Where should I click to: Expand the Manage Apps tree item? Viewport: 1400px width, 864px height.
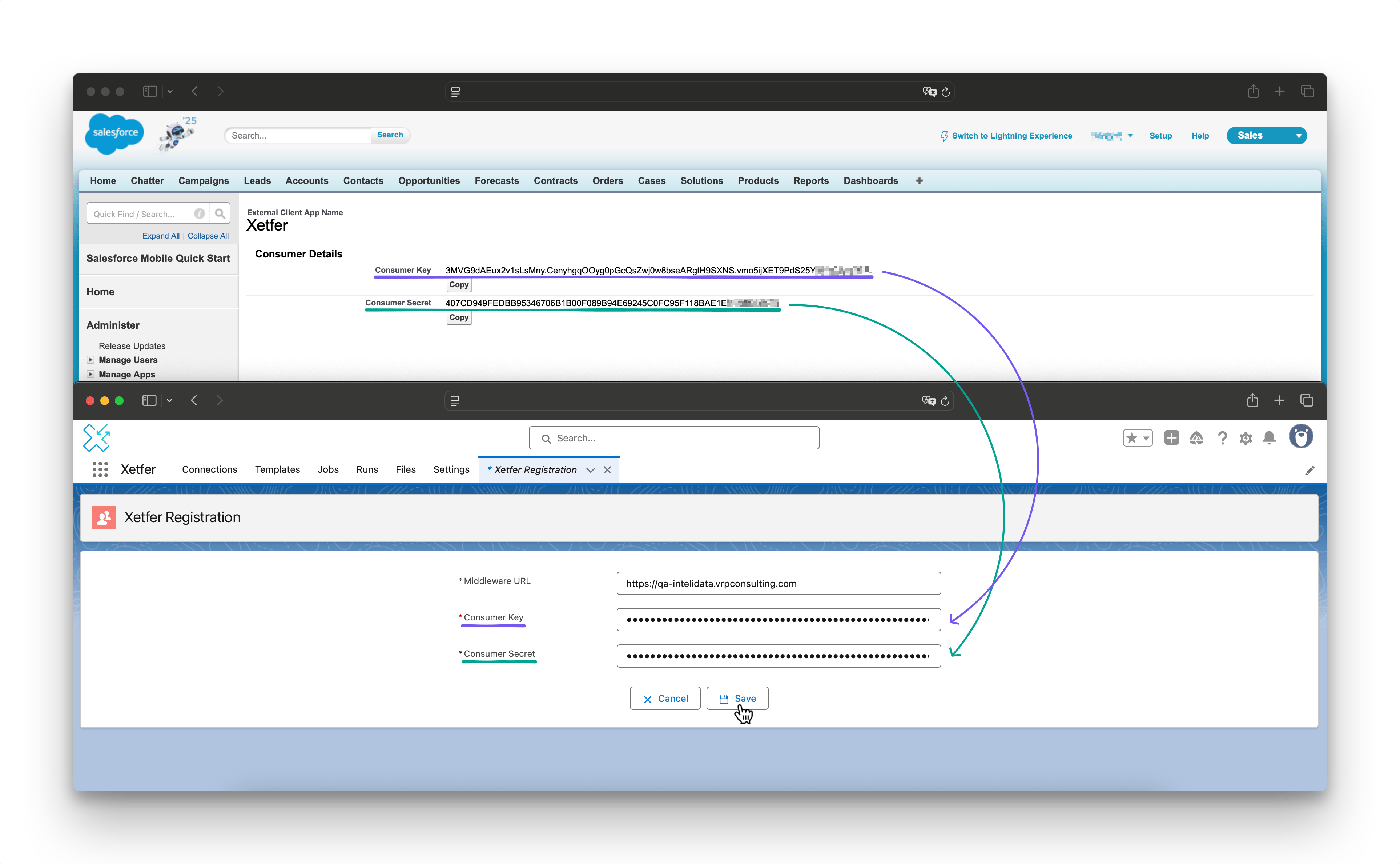coord(90,374)
